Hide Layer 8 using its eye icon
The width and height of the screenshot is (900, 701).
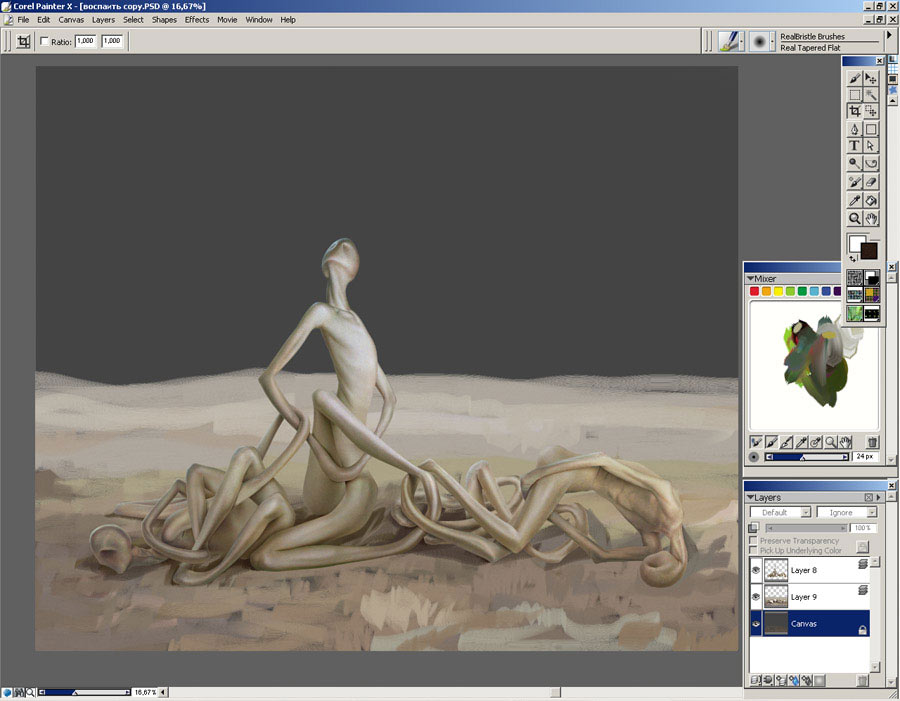tap(755, 570)
